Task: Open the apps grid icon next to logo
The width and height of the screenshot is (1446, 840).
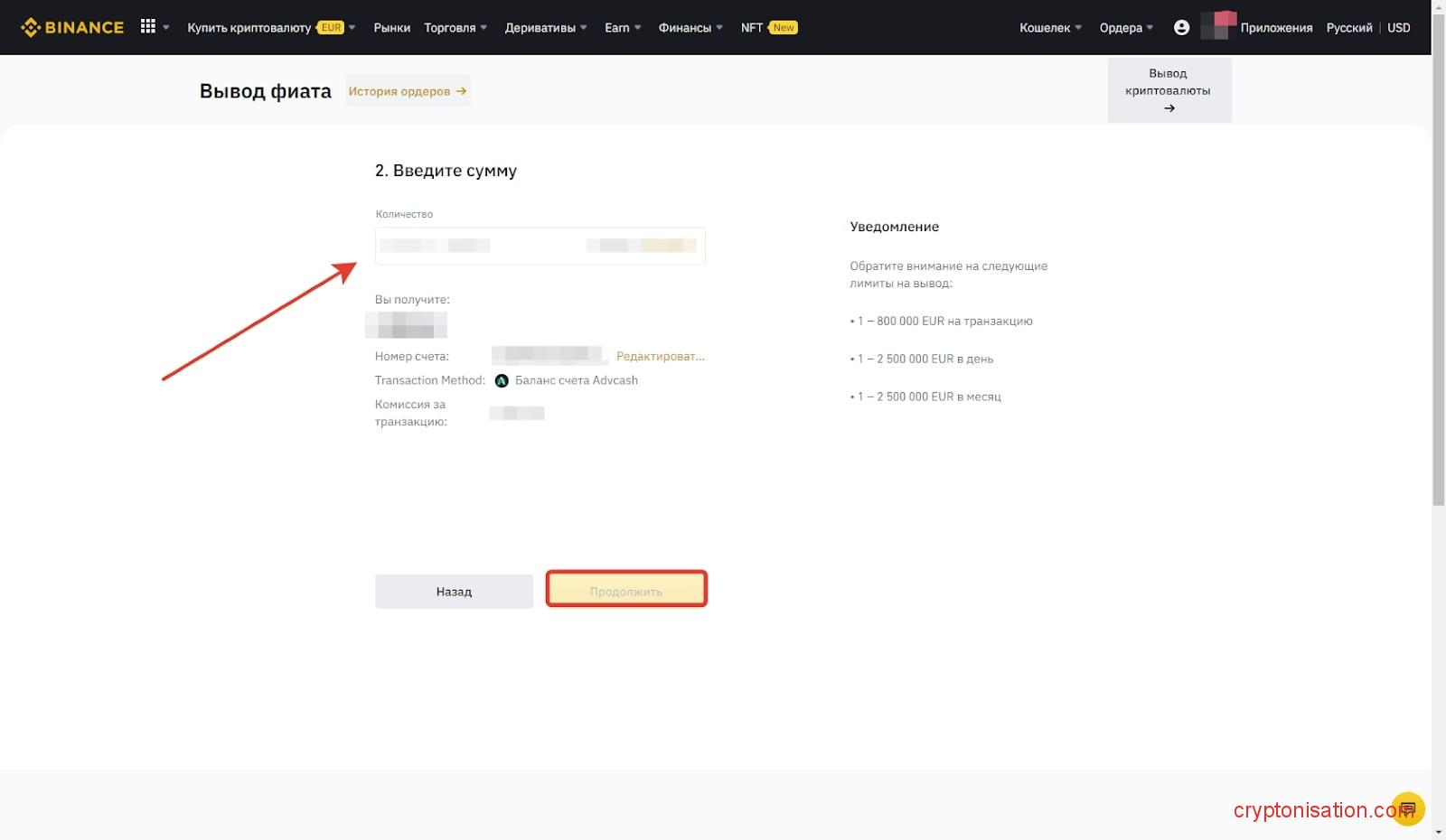Action: tap(147, 26)
